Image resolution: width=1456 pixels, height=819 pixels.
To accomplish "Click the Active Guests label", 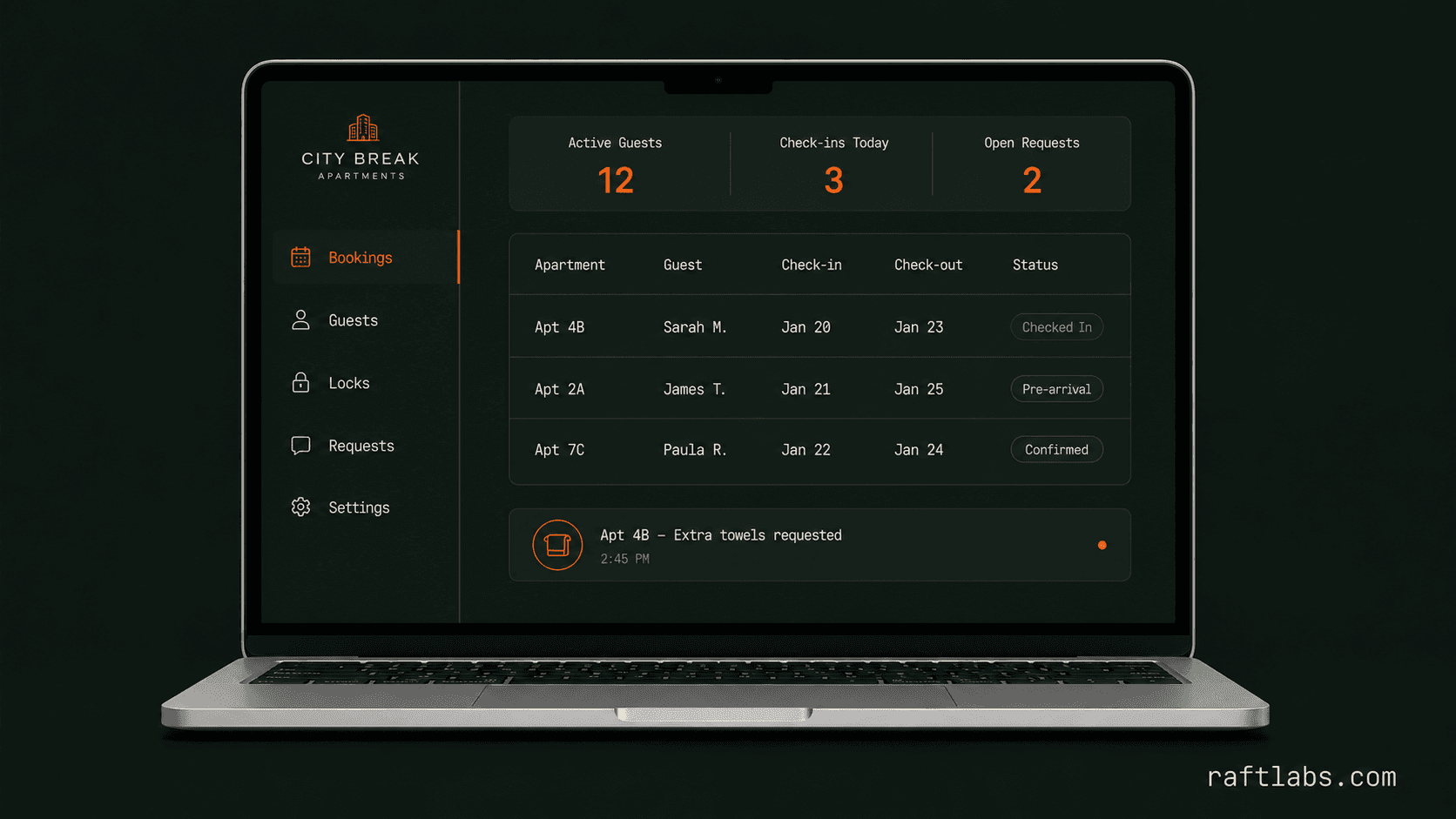I will point(615,143).
